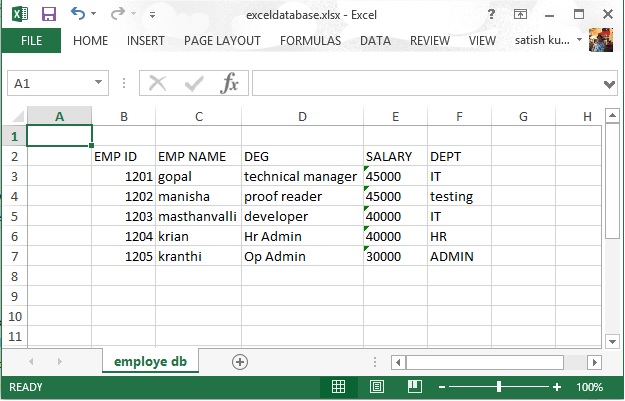Click the Save icon in quick access toolbar
Screen dimensions: 625x401
tap(49, 15)
